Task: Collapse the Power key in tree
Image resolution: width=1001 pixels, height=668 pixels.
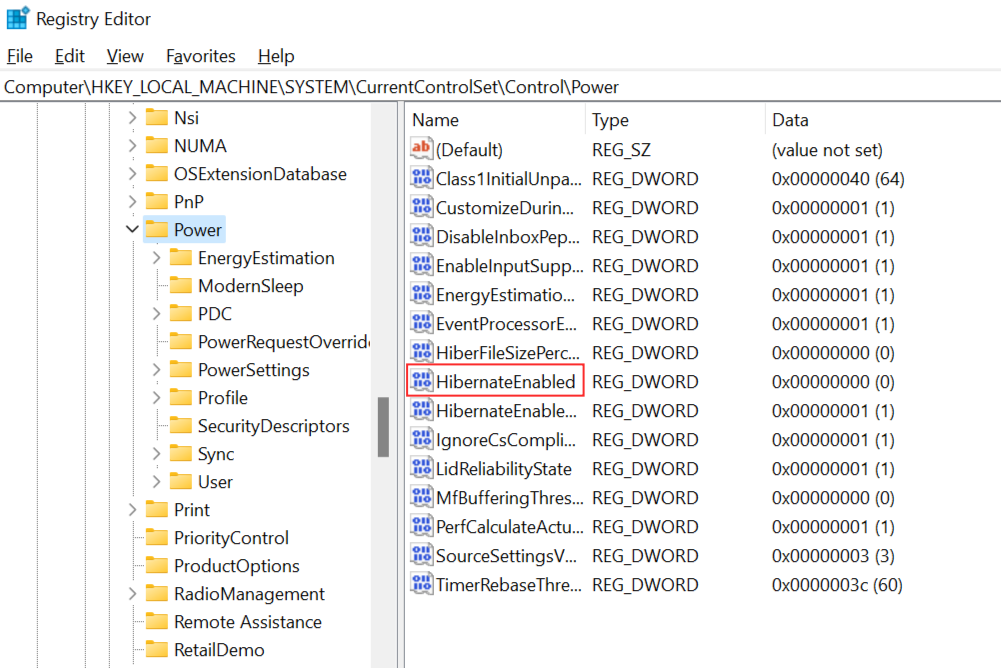Action: pos(132,230)
